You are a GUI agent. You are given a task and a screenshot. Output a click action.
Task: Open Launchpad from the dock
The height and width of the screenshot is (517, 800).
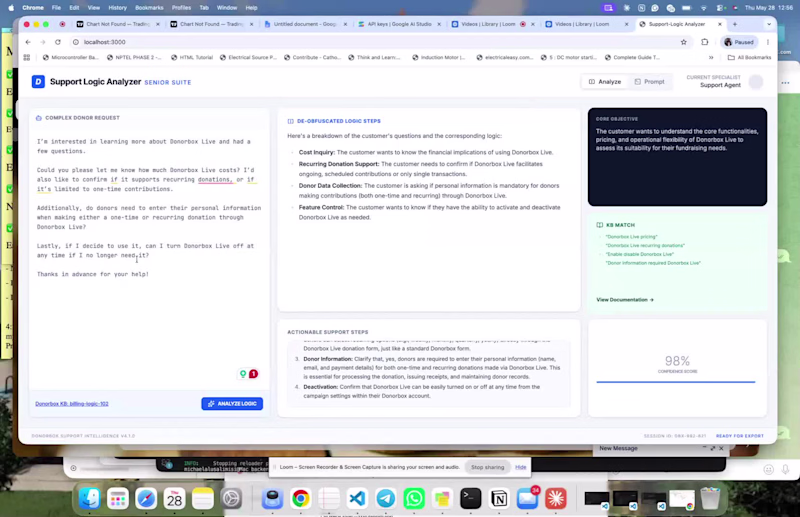118,498
